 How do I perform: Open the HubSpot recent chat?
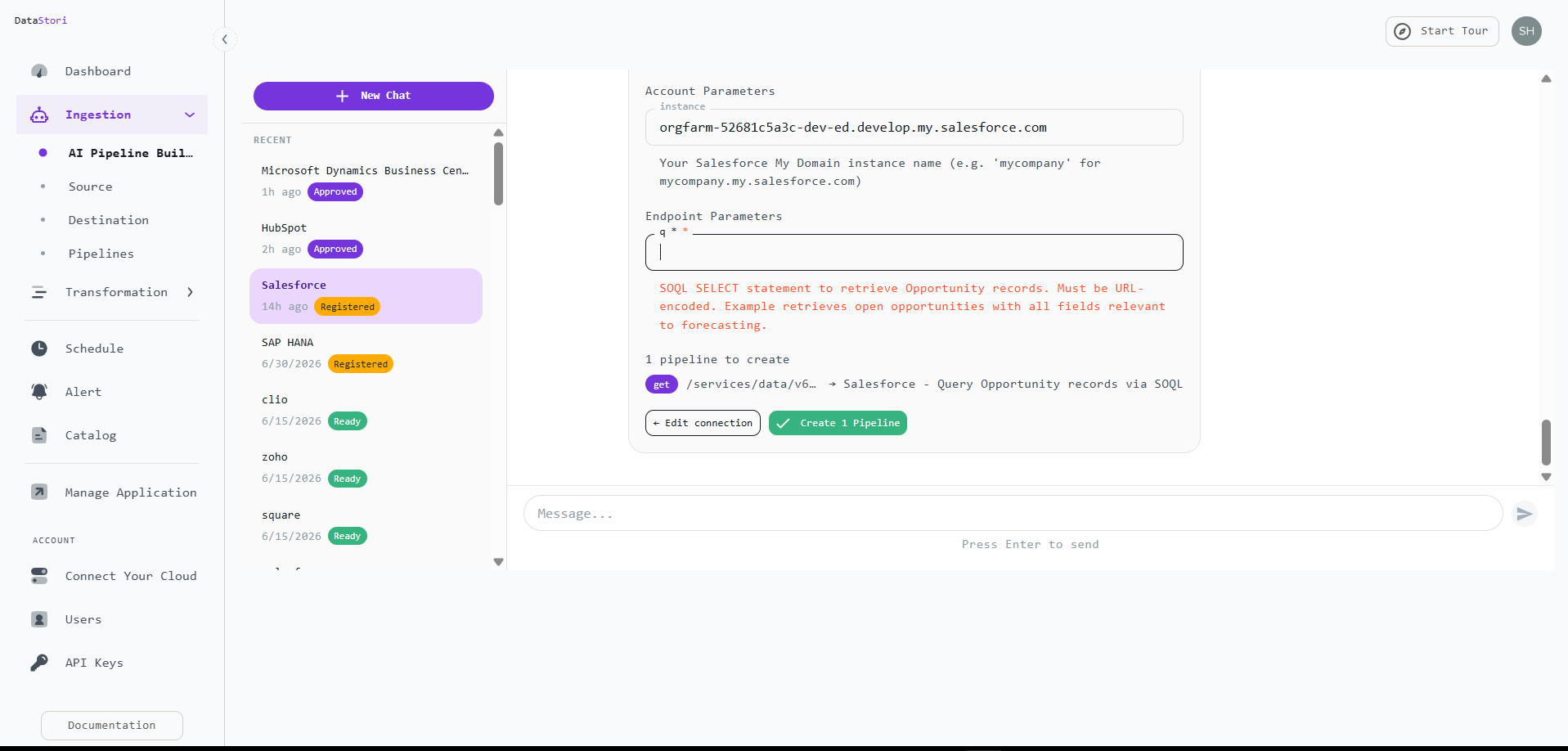tap(366, 238)
